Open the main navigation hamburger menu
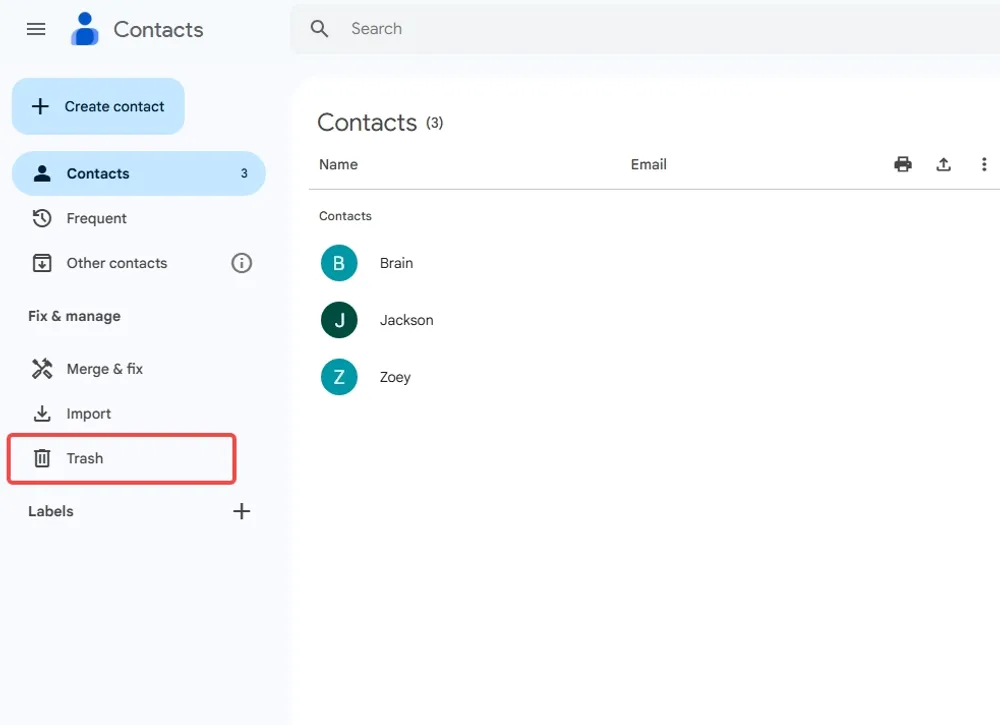 [36, 29]
